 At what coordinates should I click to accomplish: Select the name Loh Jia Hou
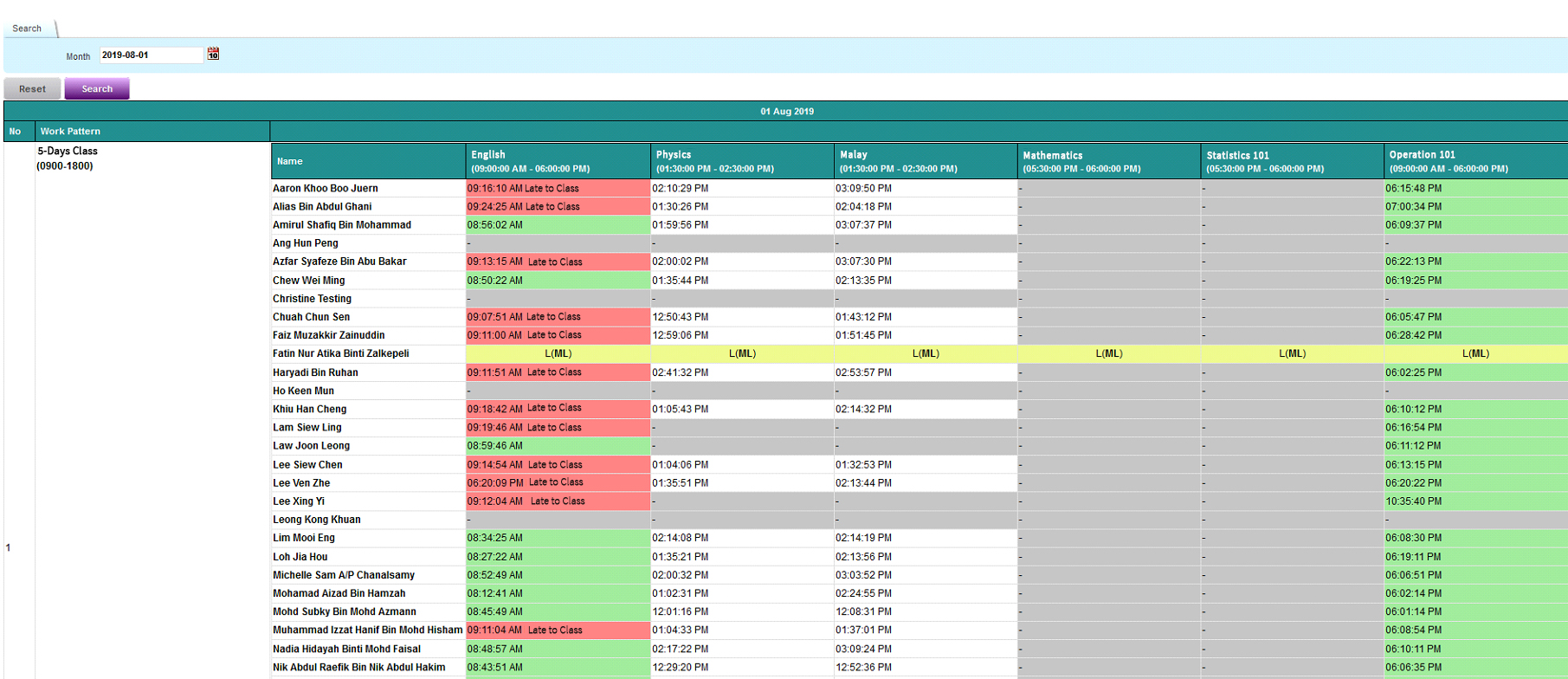[300, 557]
